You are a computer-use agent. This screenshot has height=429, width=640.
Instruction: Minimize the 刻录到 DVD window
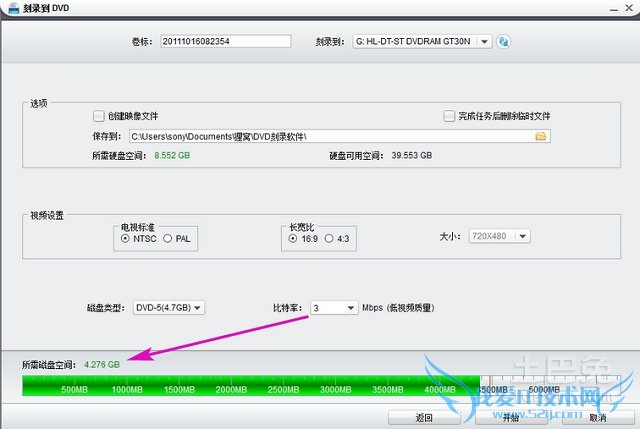click(x=614, y=9)
